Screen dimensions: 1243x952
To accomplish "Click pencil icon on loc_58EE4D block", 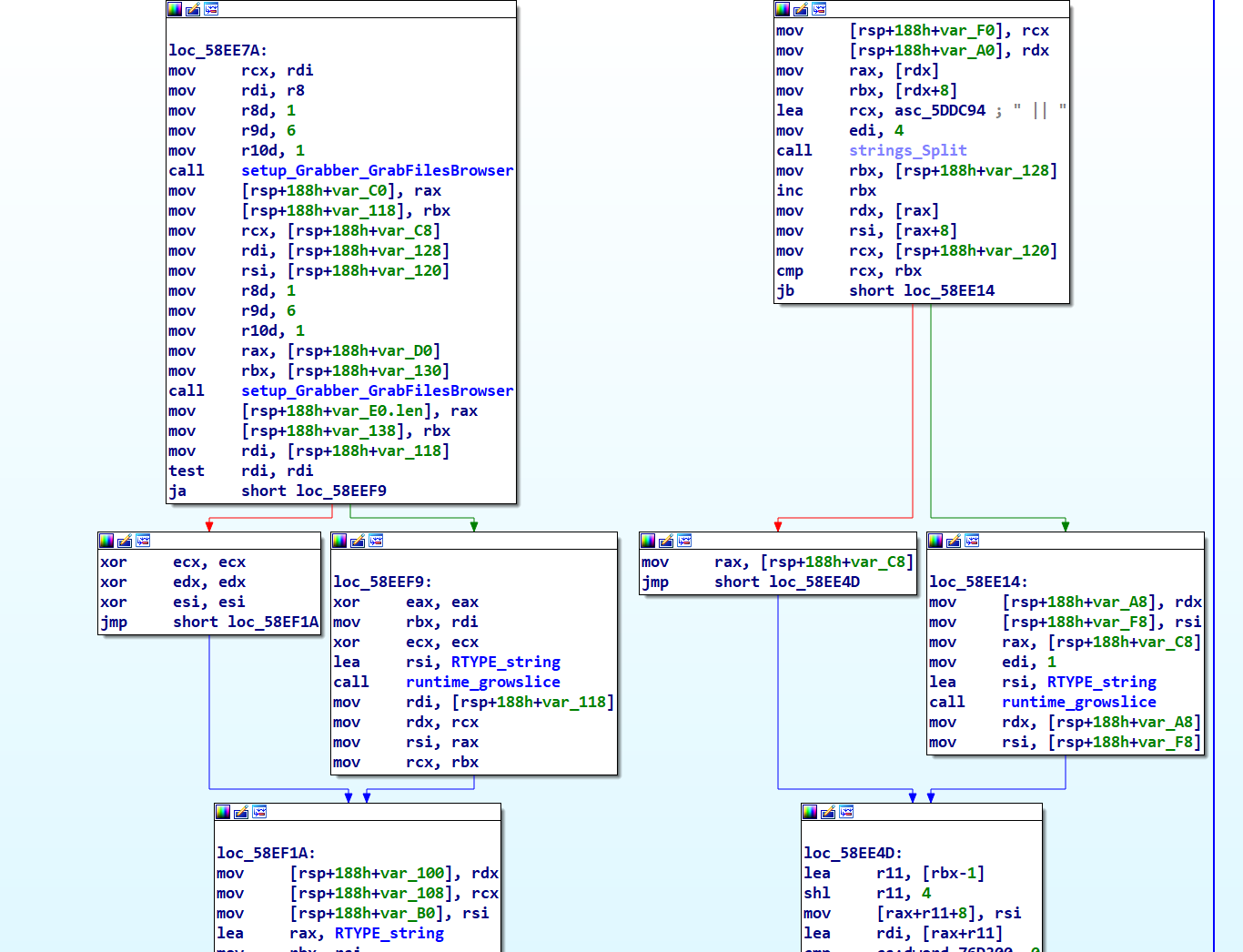I will click(x=828, y=812).
